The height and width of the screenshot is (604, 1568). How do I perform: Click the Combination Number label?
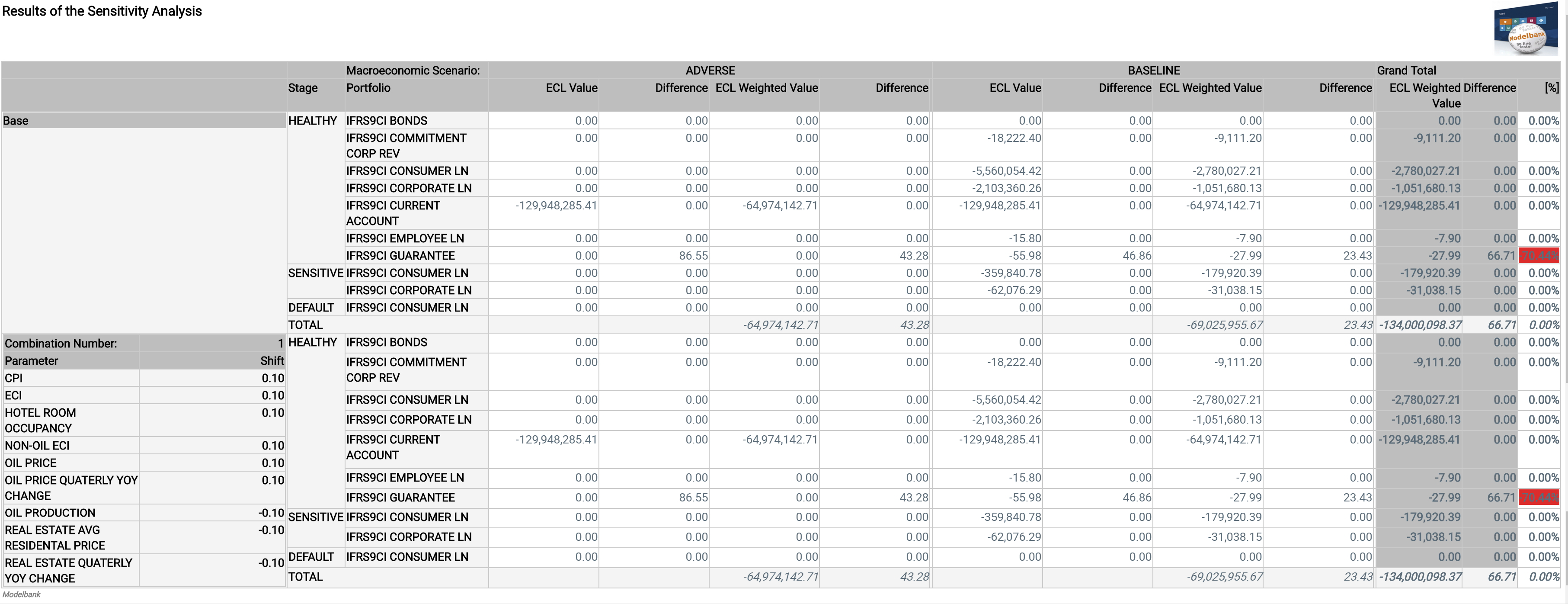[61, 344]
